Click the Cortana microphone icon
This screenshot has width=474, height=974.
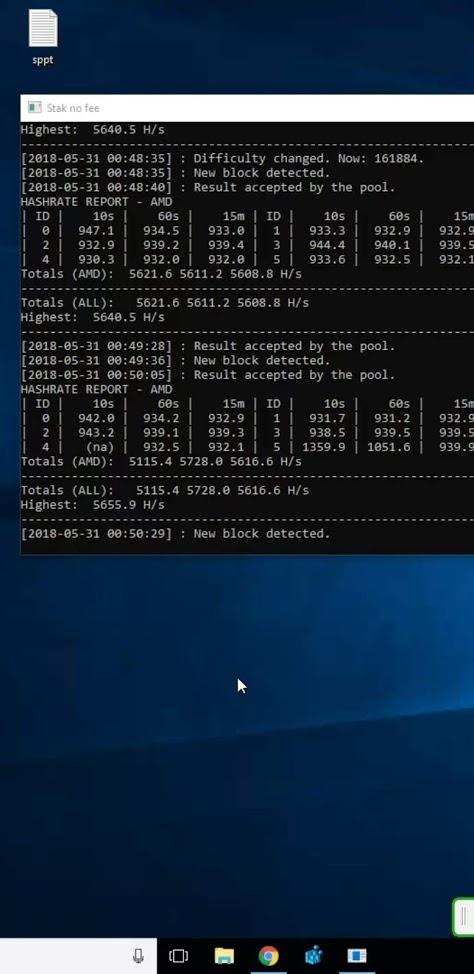[138, 956]
